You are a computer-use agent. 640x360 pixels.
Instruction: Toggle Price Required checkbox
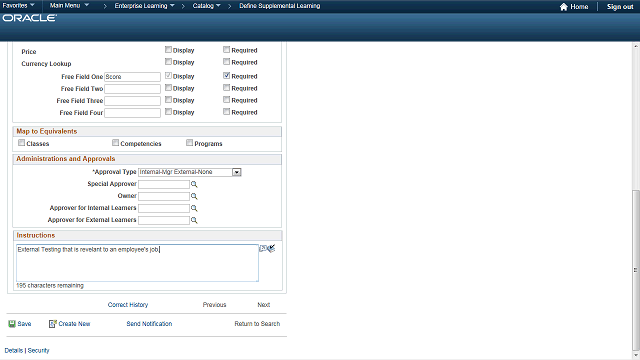click(227, 49)
